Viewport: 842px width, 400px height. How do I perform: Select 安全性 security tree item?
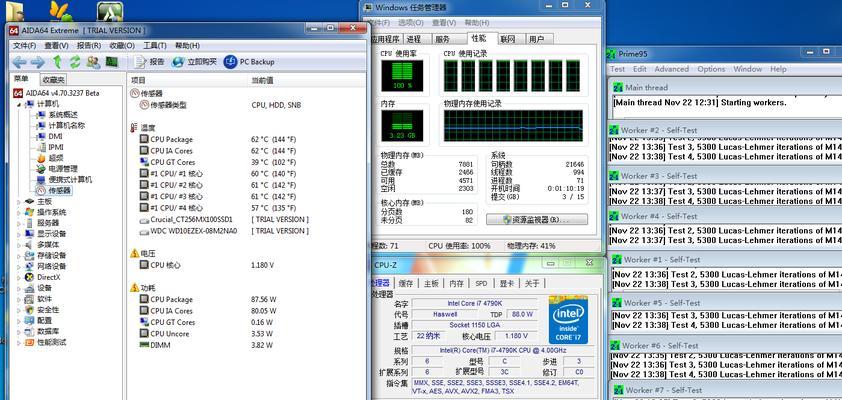click(48, 310)
